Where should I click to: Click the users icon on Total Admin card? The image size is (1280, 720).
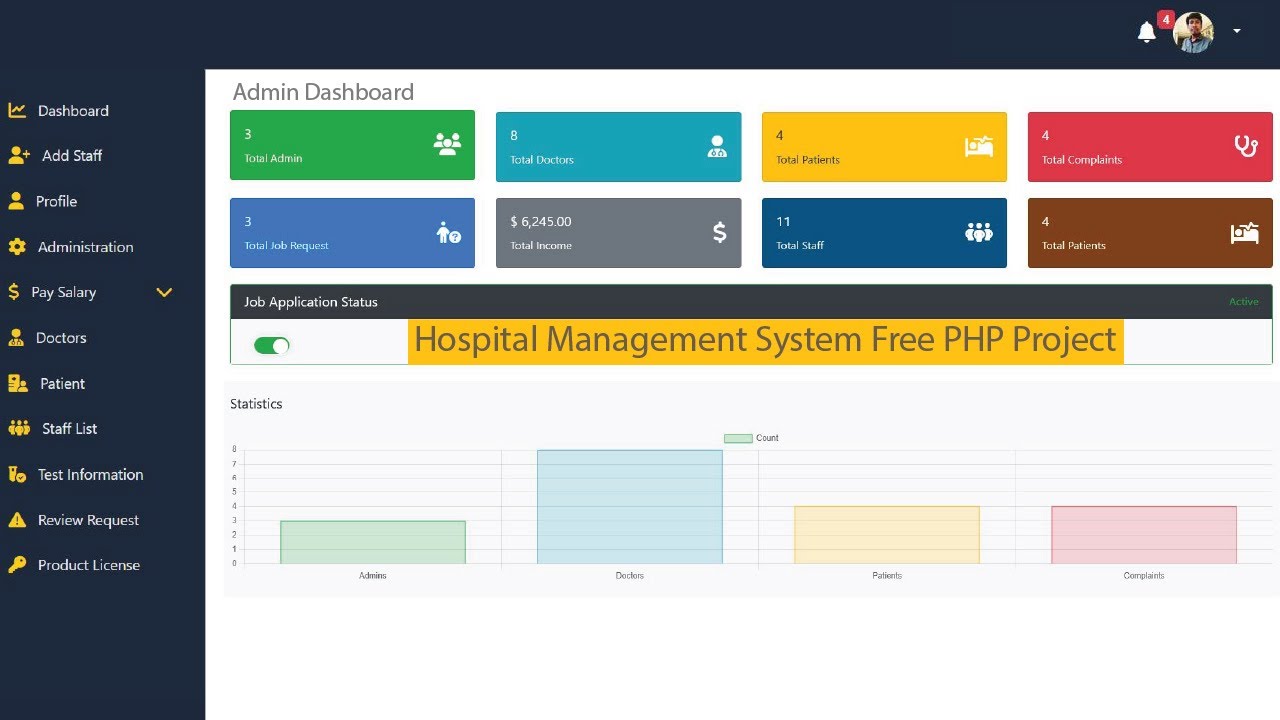[447, 144]
